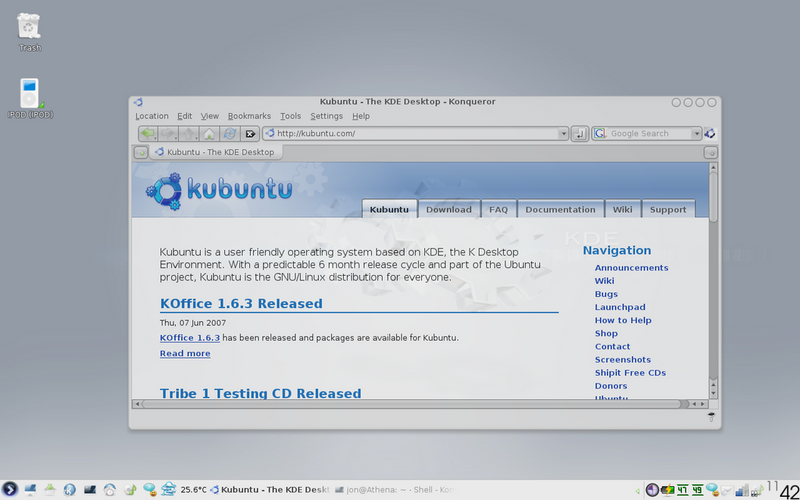
Task: Switch to the Download tab on the website
Action: pos(449,209)
